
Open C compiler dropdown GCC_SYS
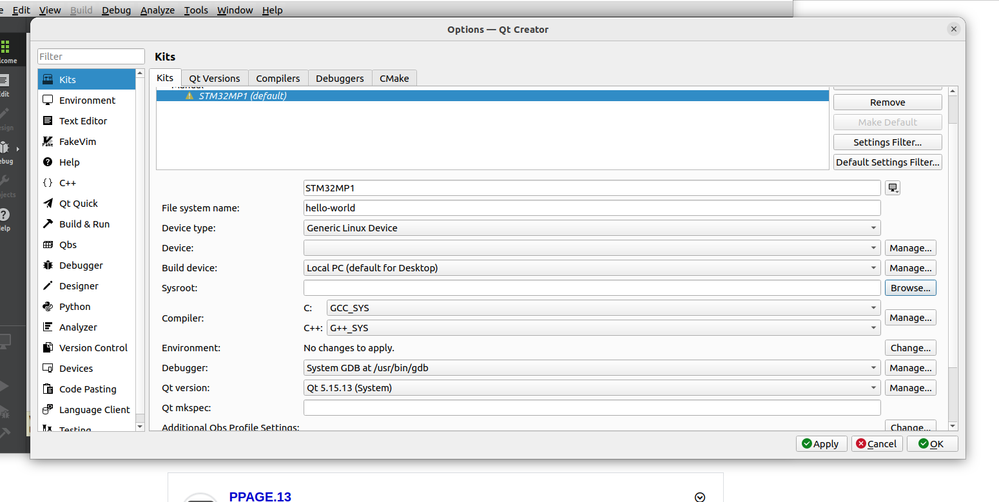pyautogui.click(x=603, y=308)
